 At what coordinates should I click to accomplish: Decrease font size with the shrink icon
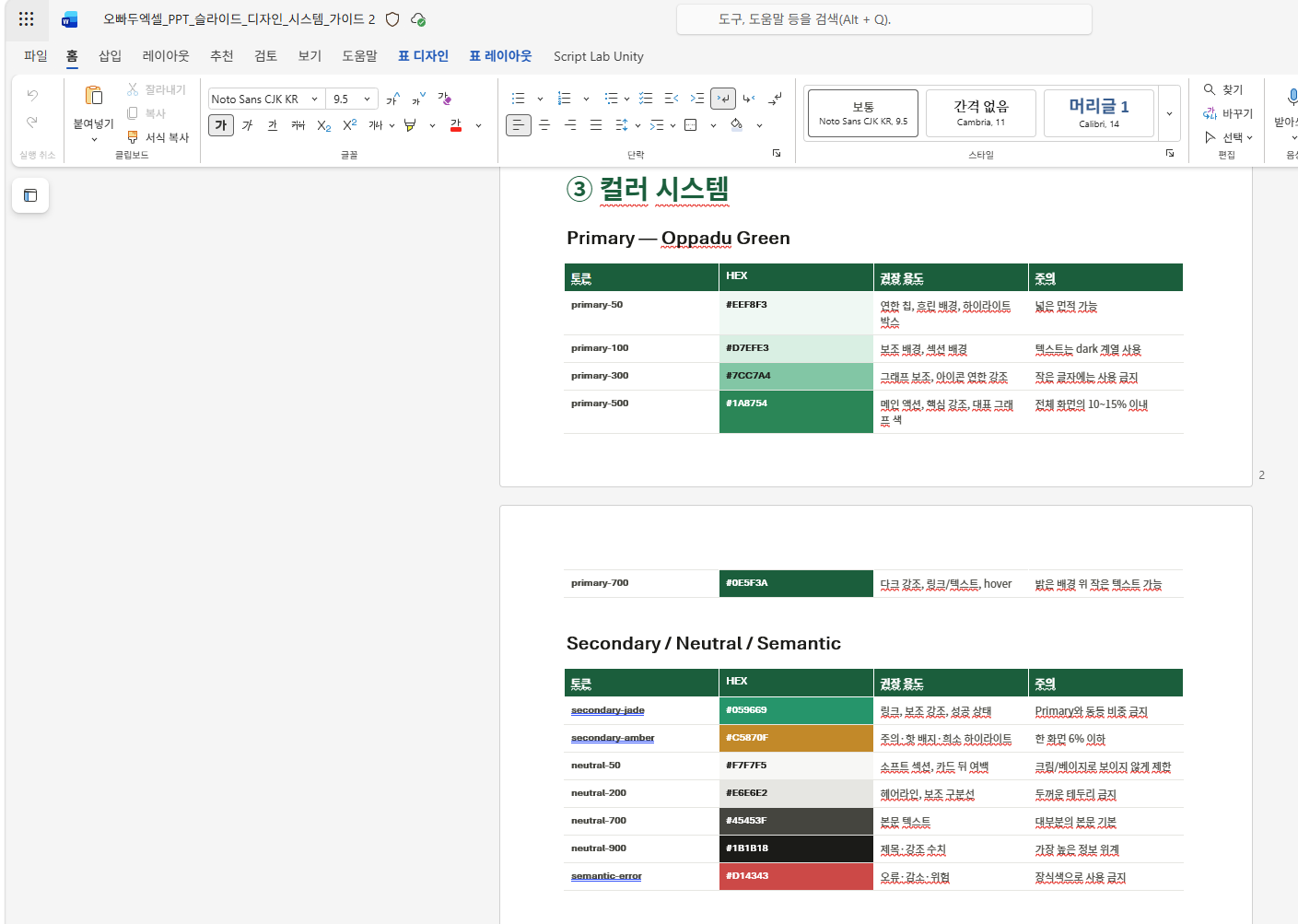tap(419, 99)
